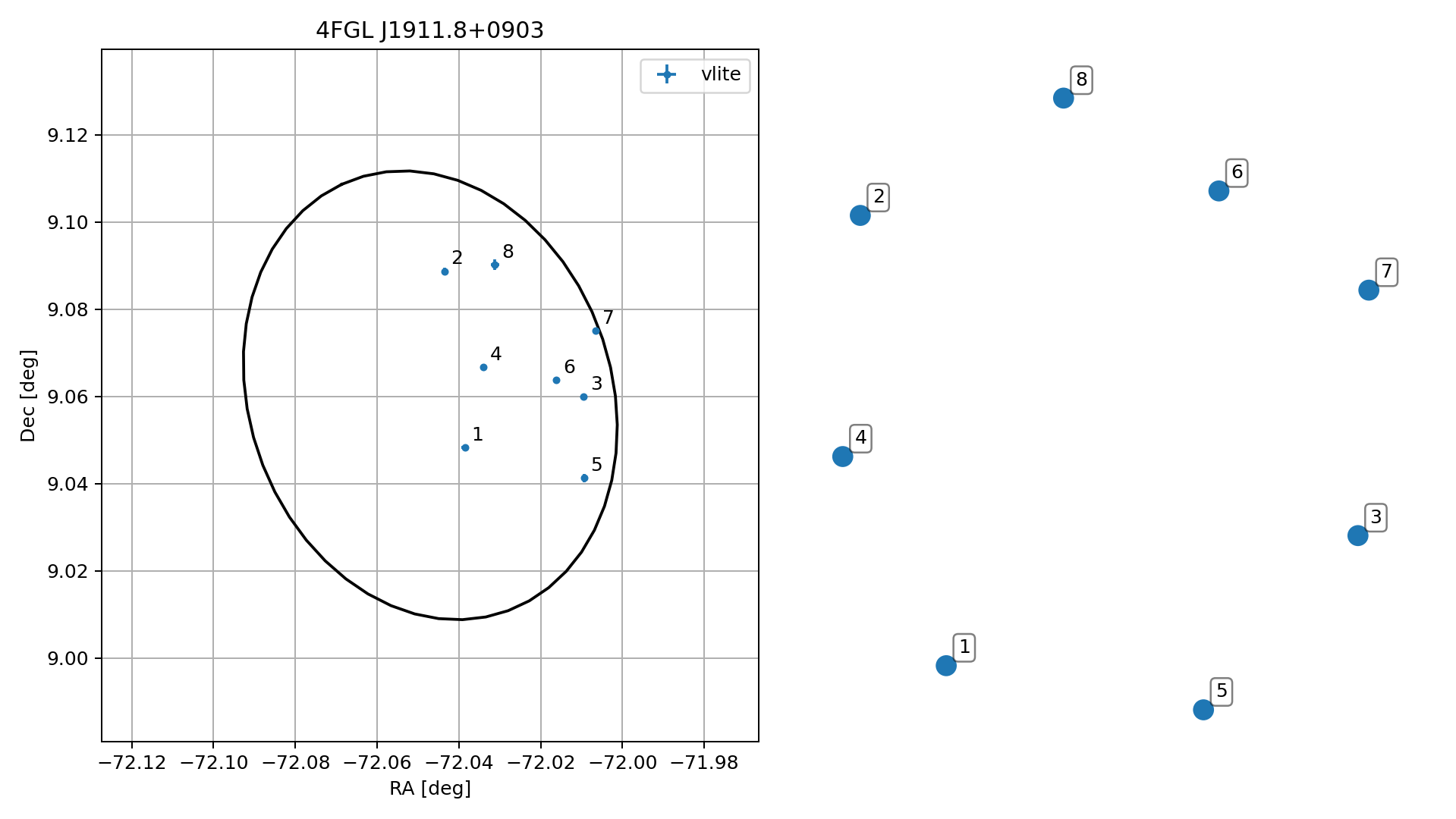Click boxed label 7 in right panel
1456x819 pixels.
click(x=1387, y=272)
